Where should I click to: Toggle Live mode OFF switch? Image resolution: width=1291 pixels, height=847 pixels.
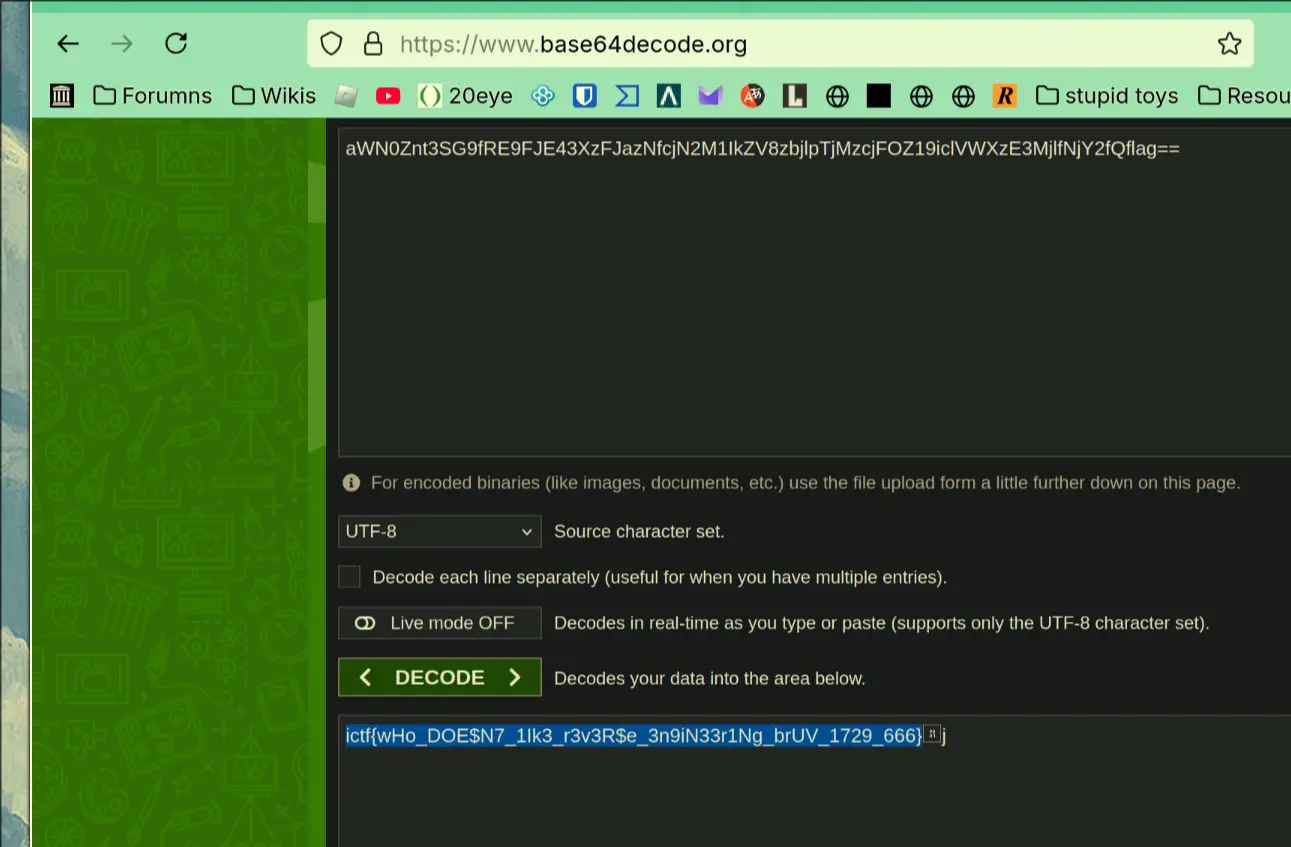pyautogui.click(x=439, y=623)
